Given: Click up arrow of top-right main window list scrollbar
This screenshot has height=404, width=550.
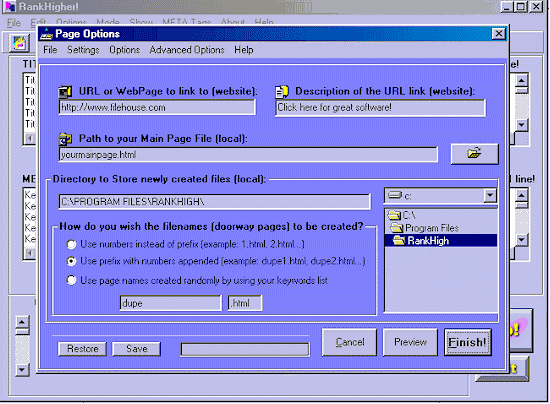Looking at the screenshot, I should (522, 81).
